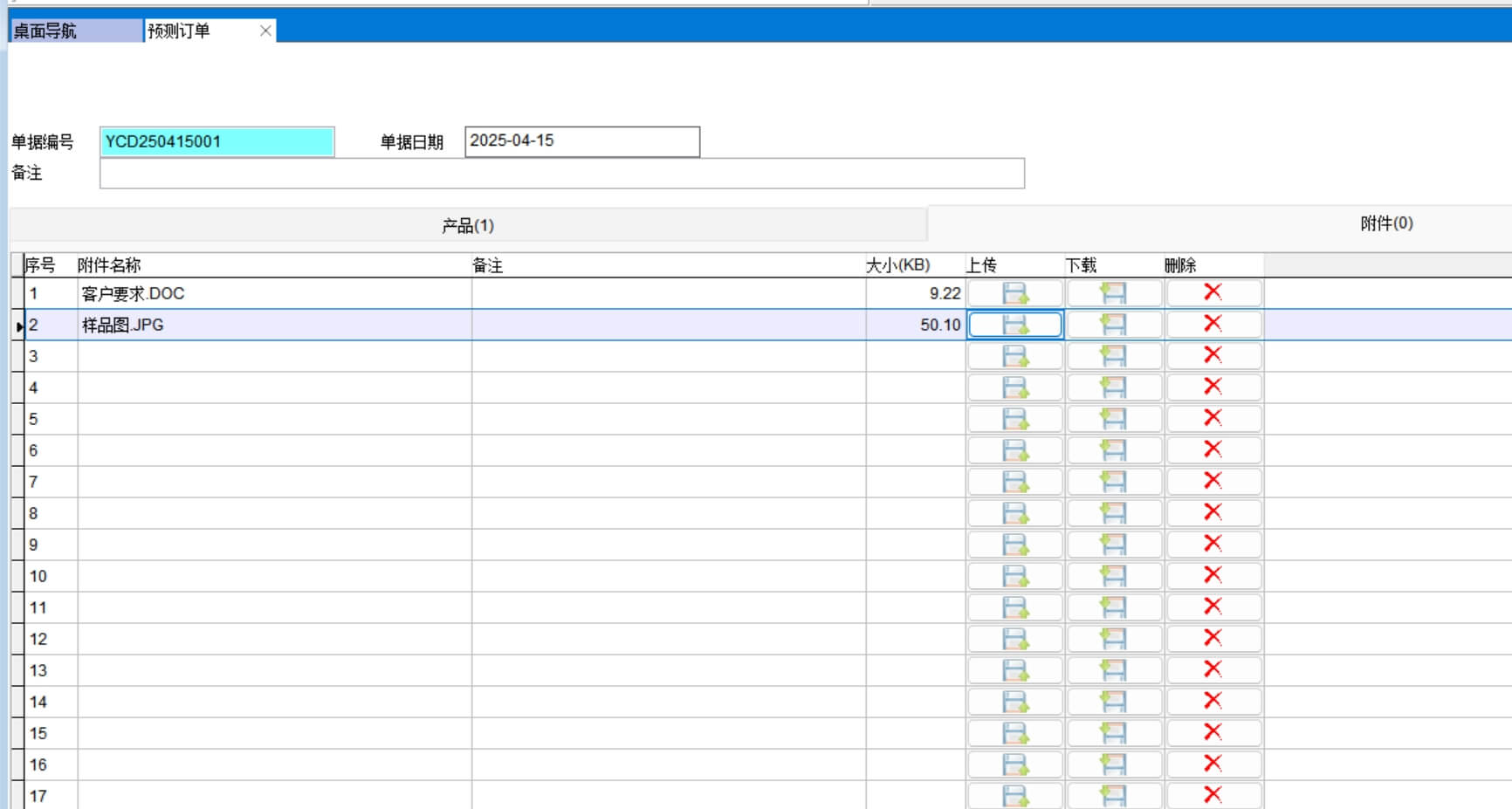Click the download icon in row 10
1512x809 pixels.
coord(1114,576)
